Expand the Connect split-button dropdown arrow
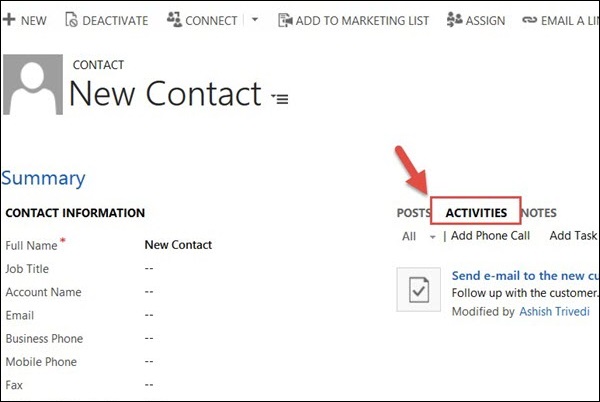The image size is (600, 402). pyautogui.click(x=254, y=20)
